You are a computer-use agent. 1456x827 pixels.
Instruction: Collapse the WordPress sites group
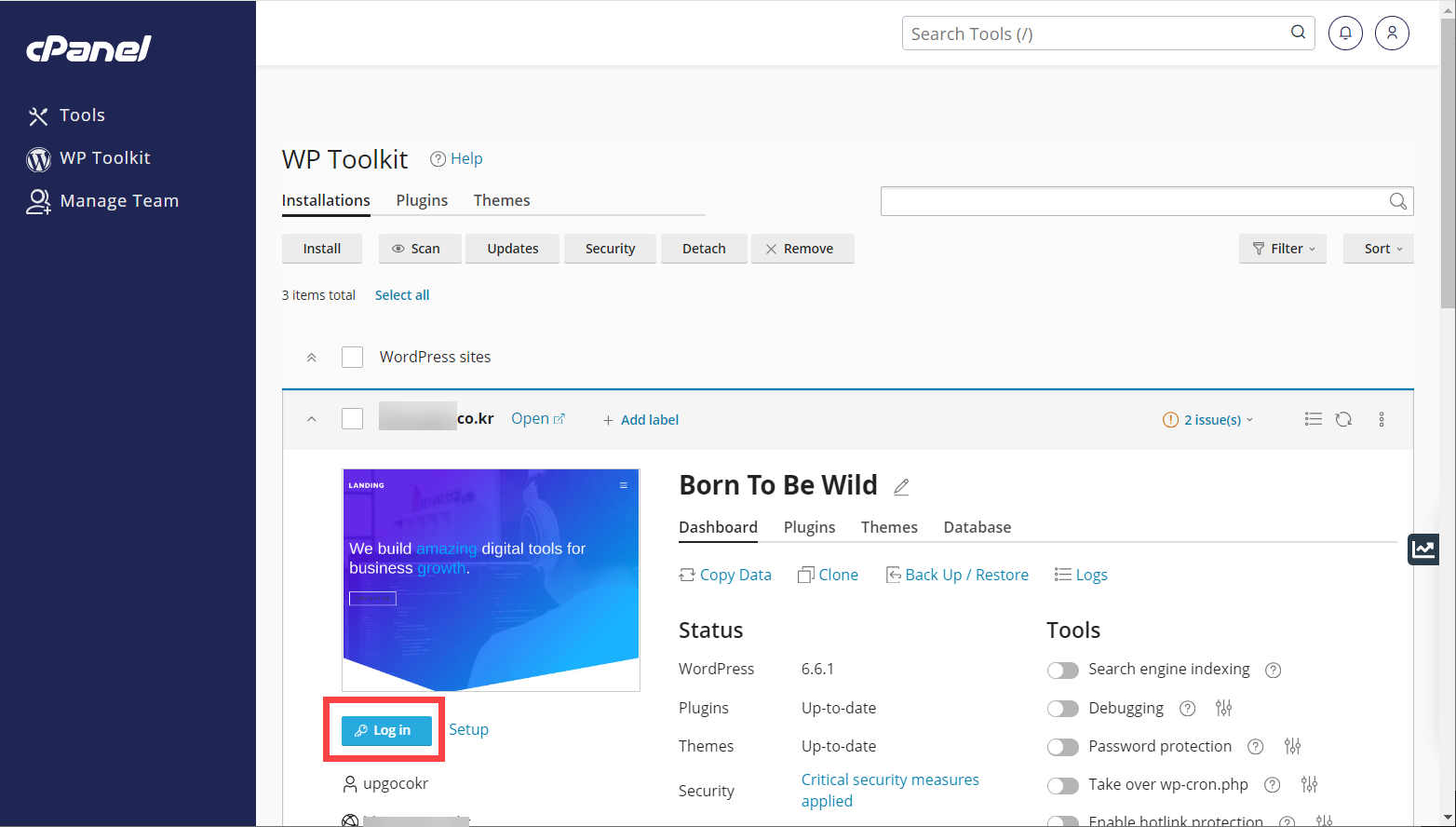[x=312, y=358]
